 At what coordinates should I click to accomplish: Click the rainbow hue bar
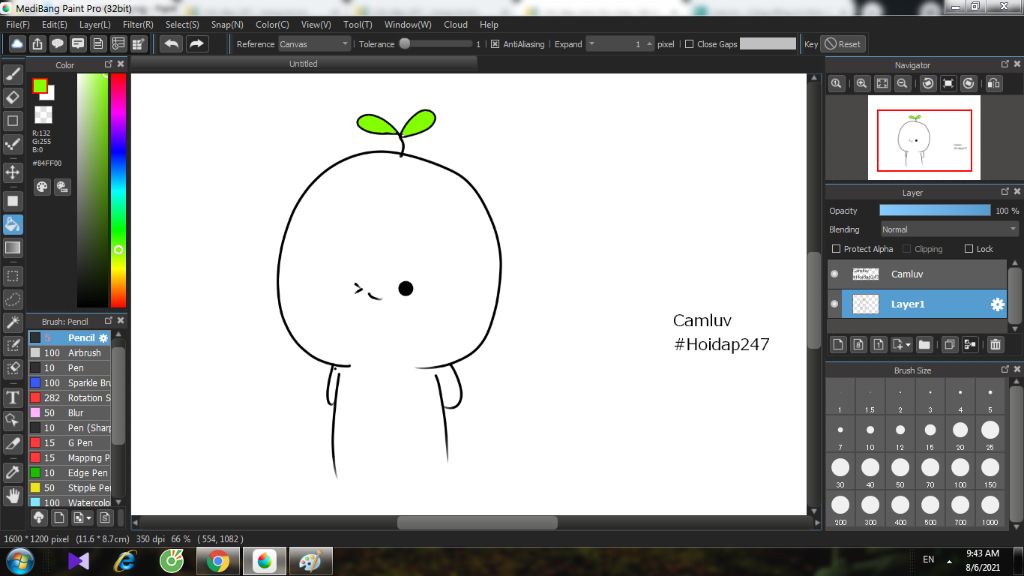point(118,190)
